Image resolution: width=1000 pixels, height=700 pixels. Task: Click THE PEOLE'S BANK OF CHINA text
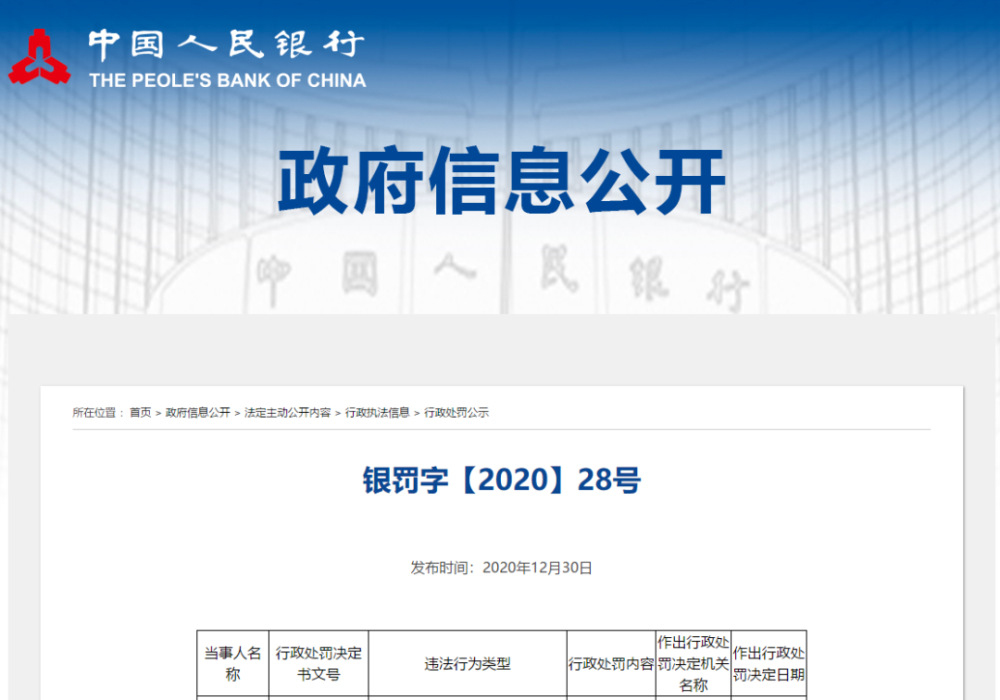pyautogui.click(x=228, y=80)
